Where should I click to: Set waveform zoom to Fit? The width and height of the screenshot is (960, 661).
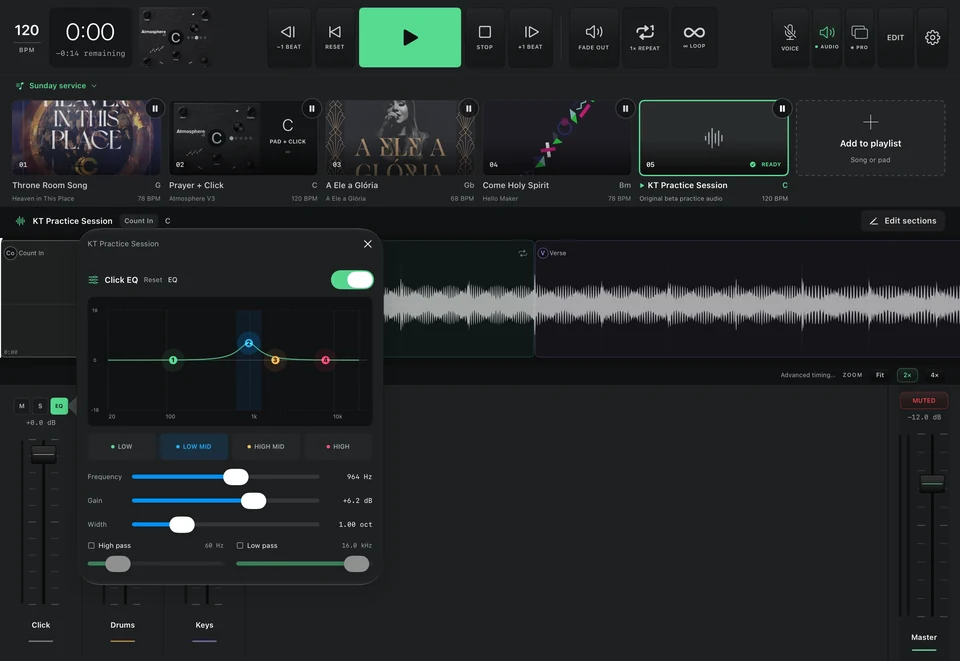[880, 375]
